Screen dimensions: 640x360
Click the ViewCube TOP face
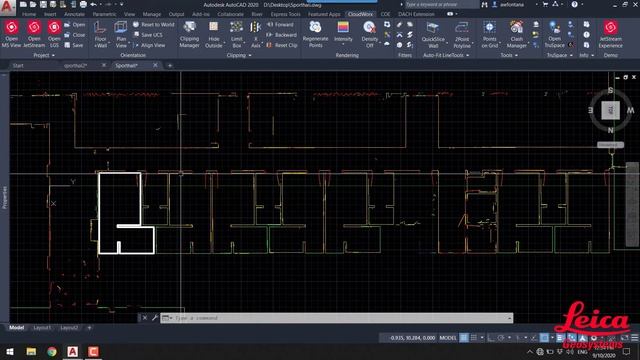coord(611,110)
